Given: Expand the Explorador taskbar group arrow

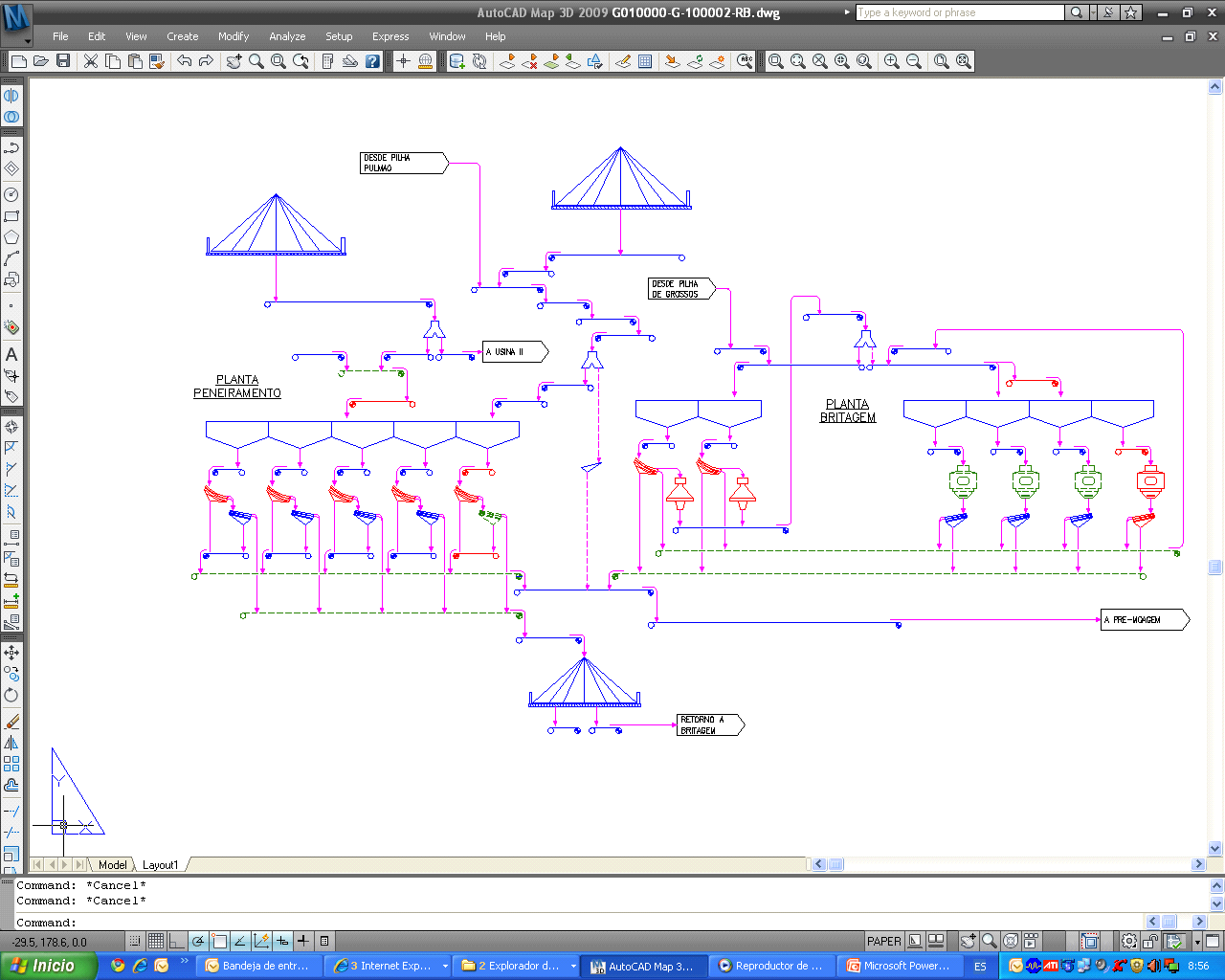Looking at the screenshot, I should 573,967.
